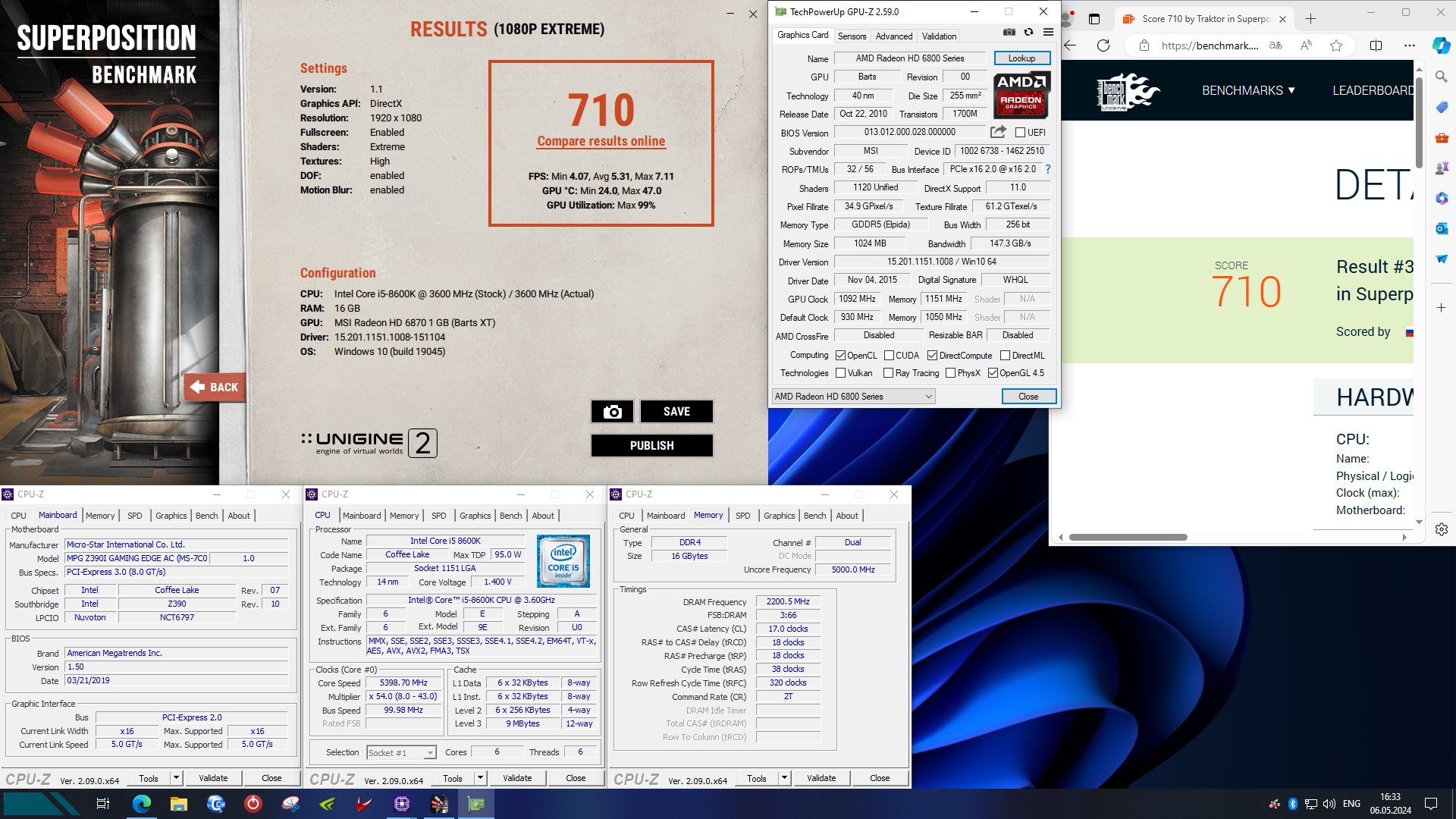Open the GPU-Z hamburger menu

tap(1048, 32)
